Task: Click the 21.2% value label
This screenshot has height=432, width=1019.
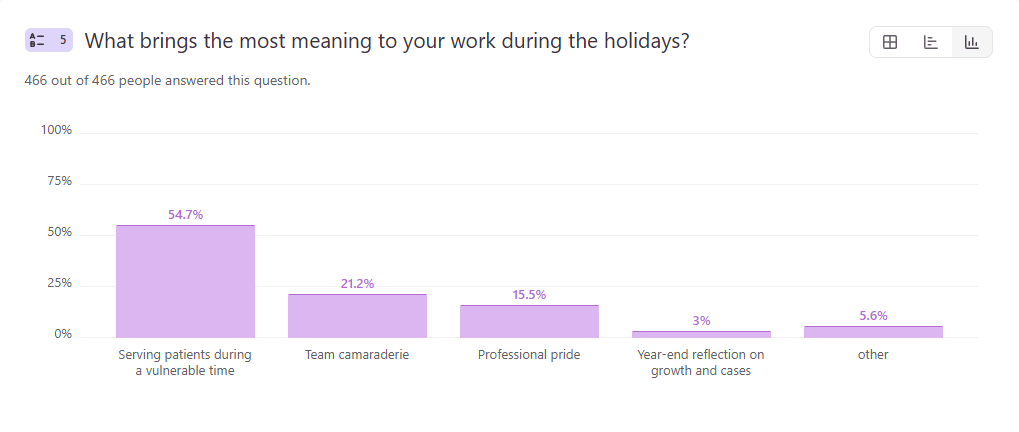Action: coord(357,284)
